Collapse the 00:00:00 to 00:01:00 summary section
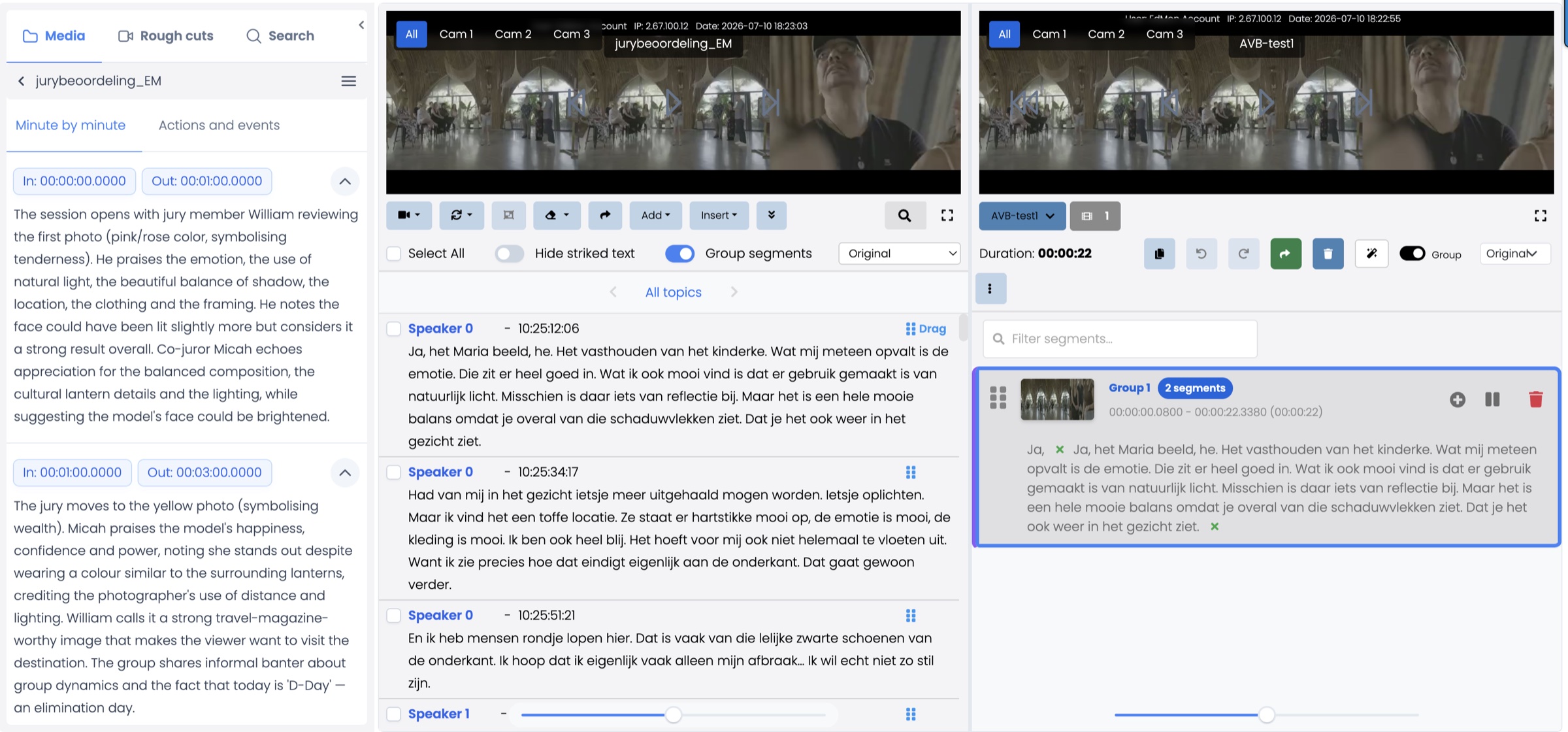 345,181
